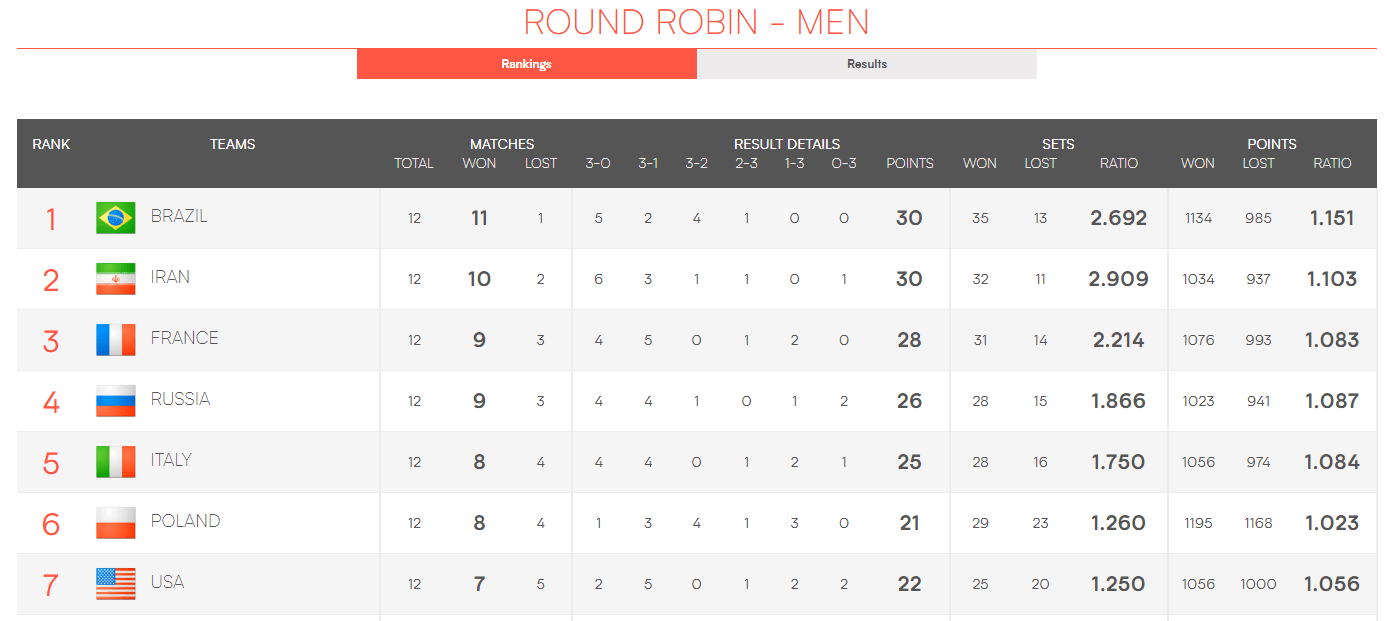Click the France flag icon
The image size is (1387, 621).
[x=115, y=340]
